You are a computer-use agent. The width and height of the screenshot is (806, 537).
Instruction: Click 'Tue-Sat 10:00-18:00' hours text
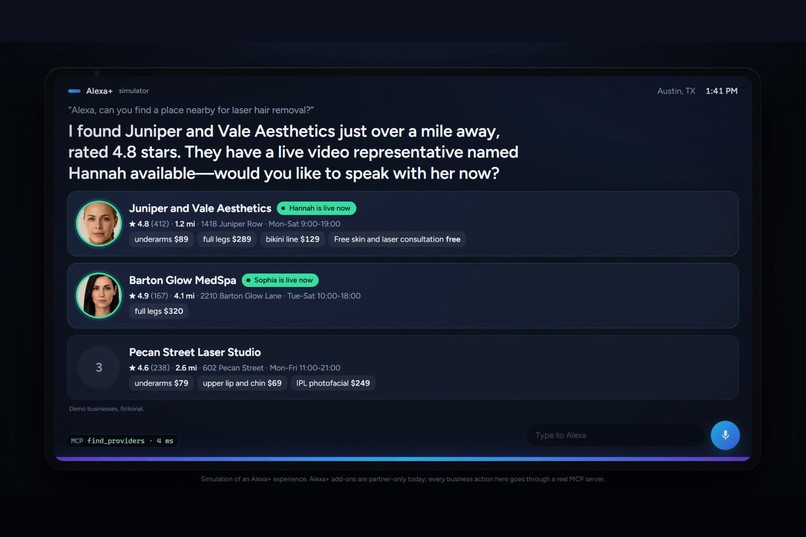(324, 295)
